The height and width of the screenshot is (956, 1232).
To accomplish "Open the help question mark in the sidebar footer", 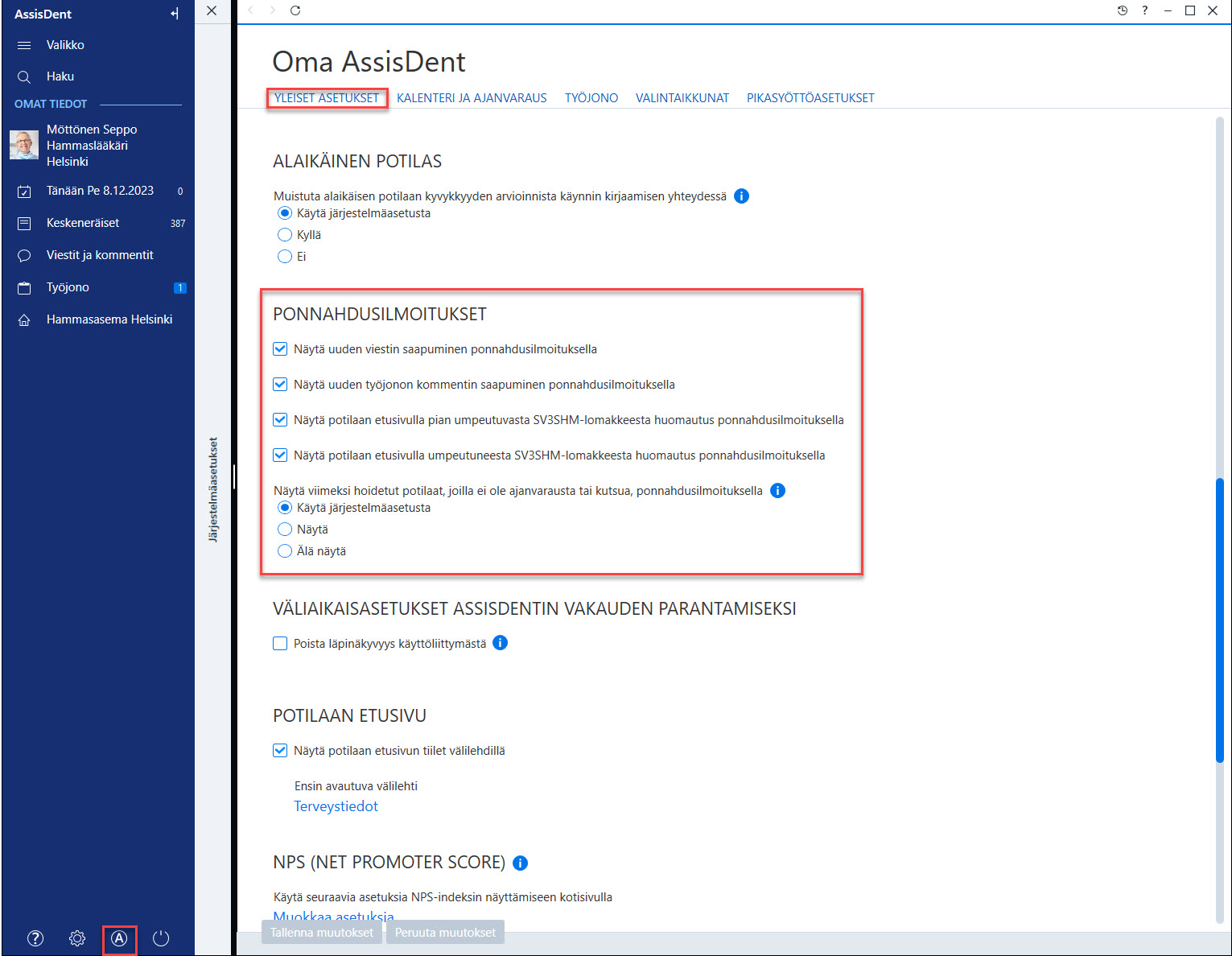I will pos(35,938).
